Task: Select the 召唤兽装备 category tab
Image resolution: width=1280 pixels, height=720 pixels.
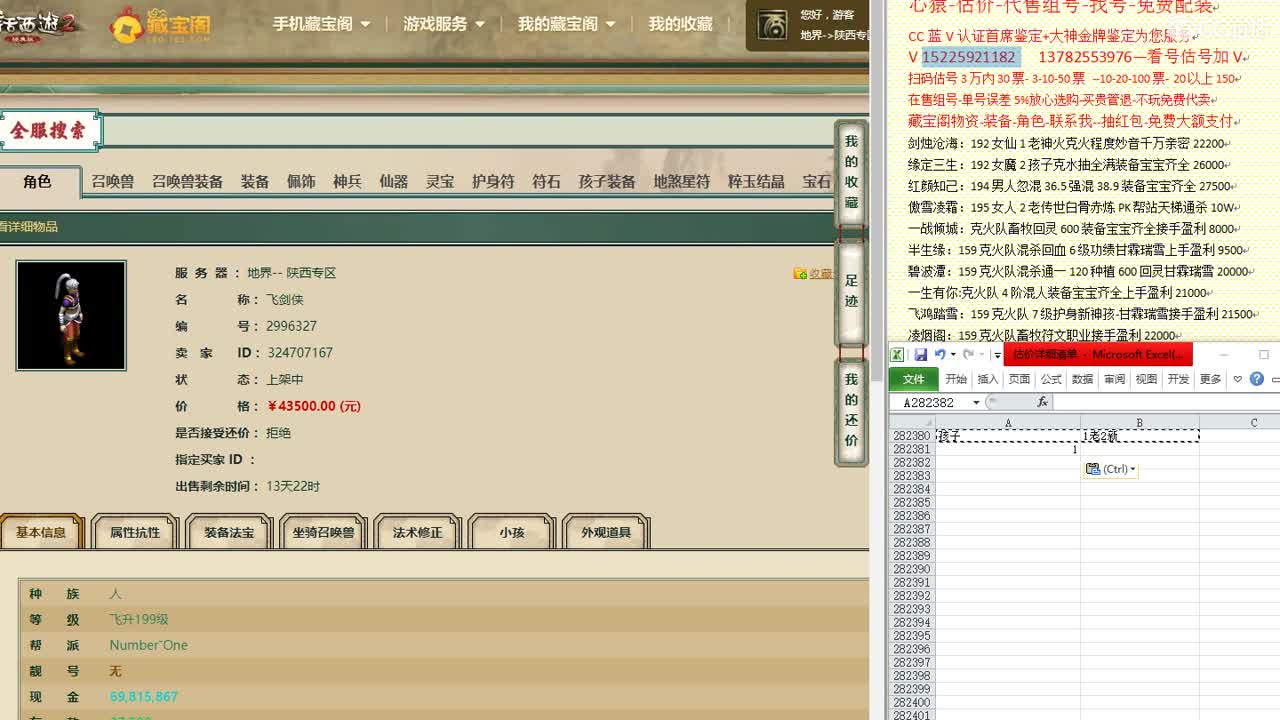Action: point(187,182)
